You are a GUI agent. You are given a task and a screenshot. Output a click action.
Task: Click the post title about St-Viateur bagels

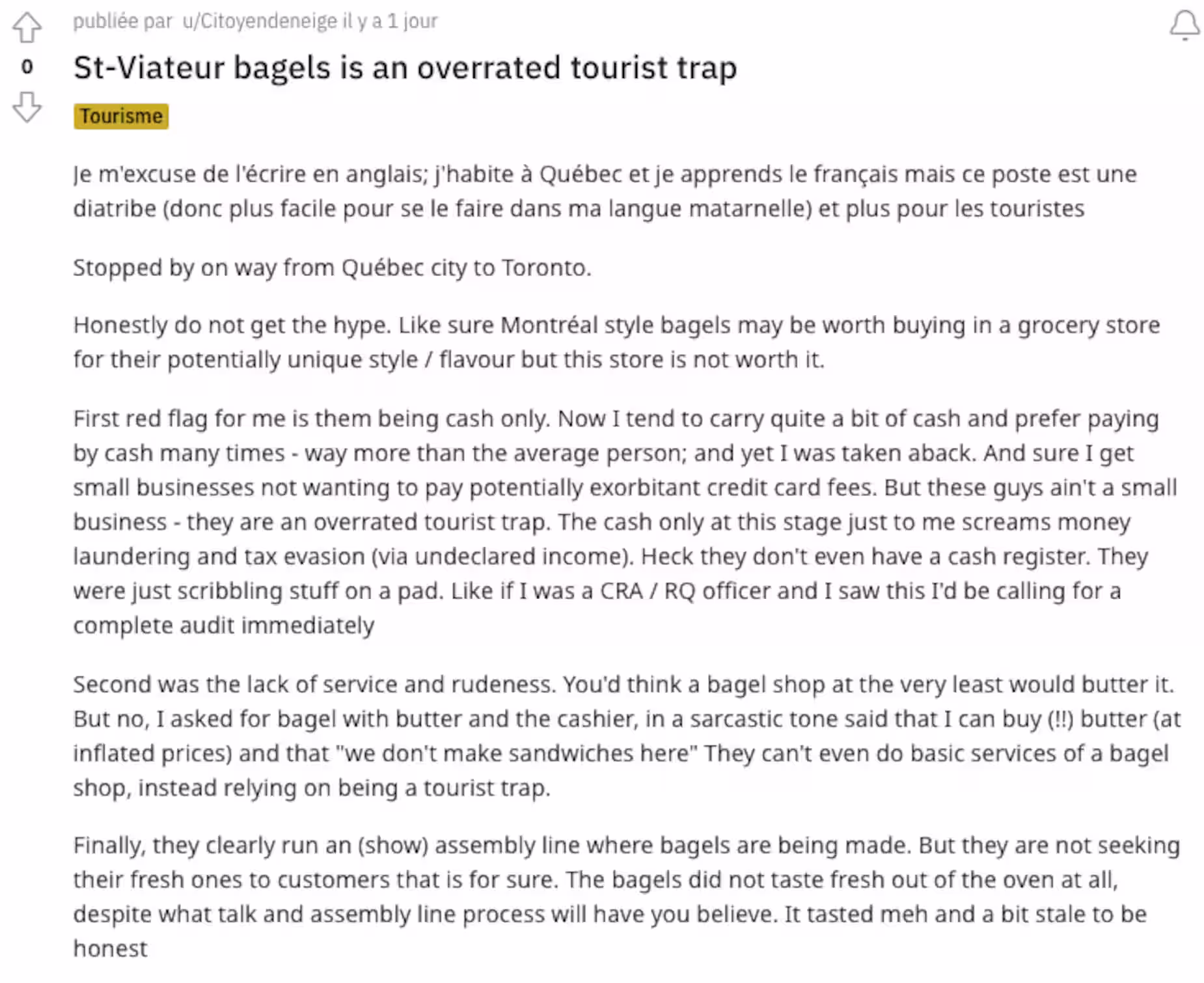click(405, 68)
